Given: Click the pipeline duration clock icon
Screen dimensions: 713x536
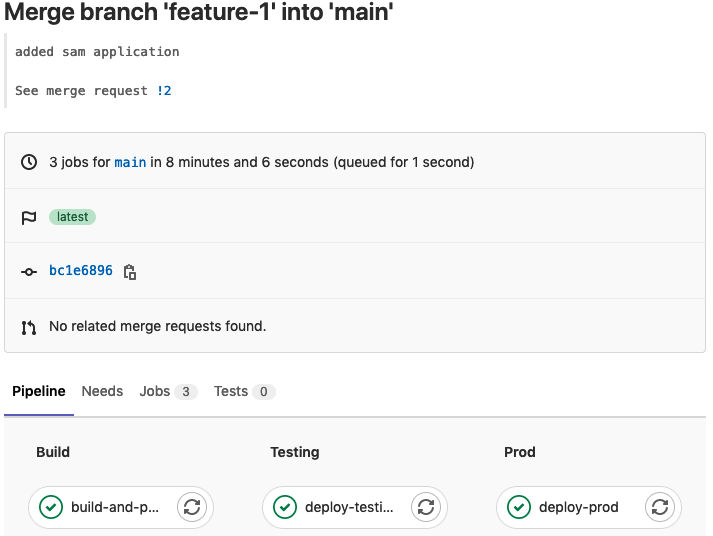Looking at the screenshot, I should coord(29,162).
